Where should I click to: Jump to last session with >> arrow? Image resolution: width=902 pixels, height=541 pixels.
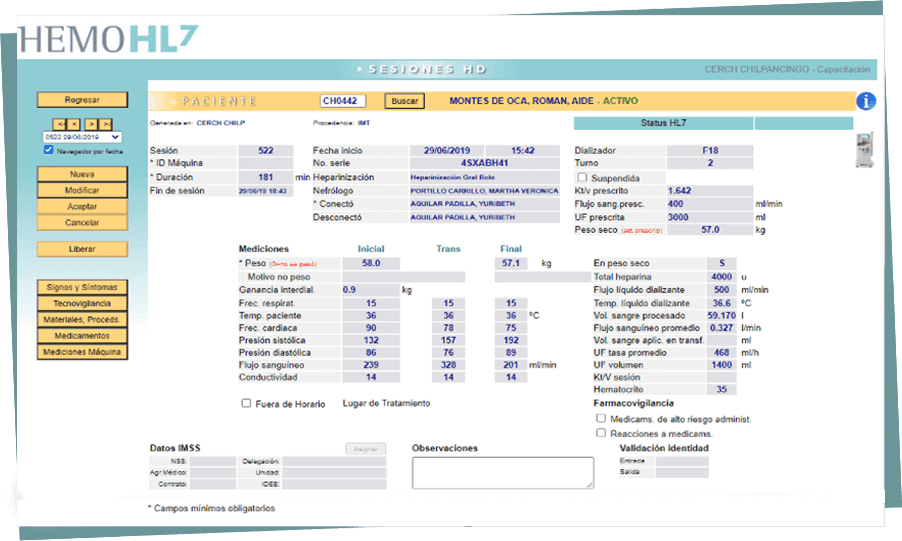(x=105, y=124)
